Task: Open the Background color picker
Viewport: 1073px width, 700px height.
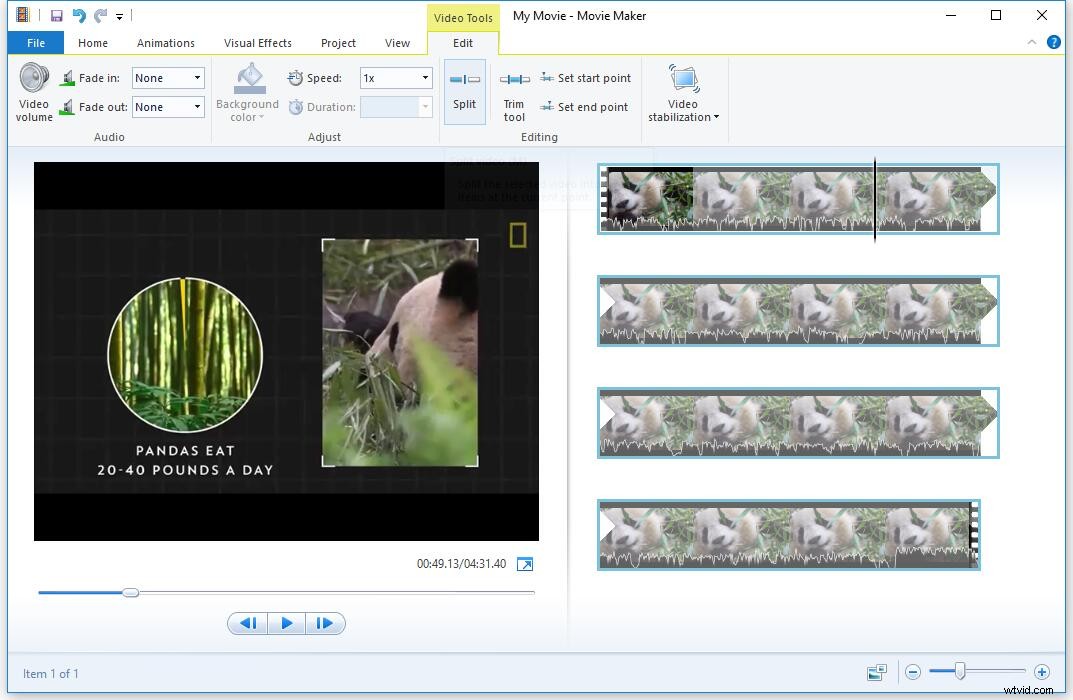Action: (246, 92)
